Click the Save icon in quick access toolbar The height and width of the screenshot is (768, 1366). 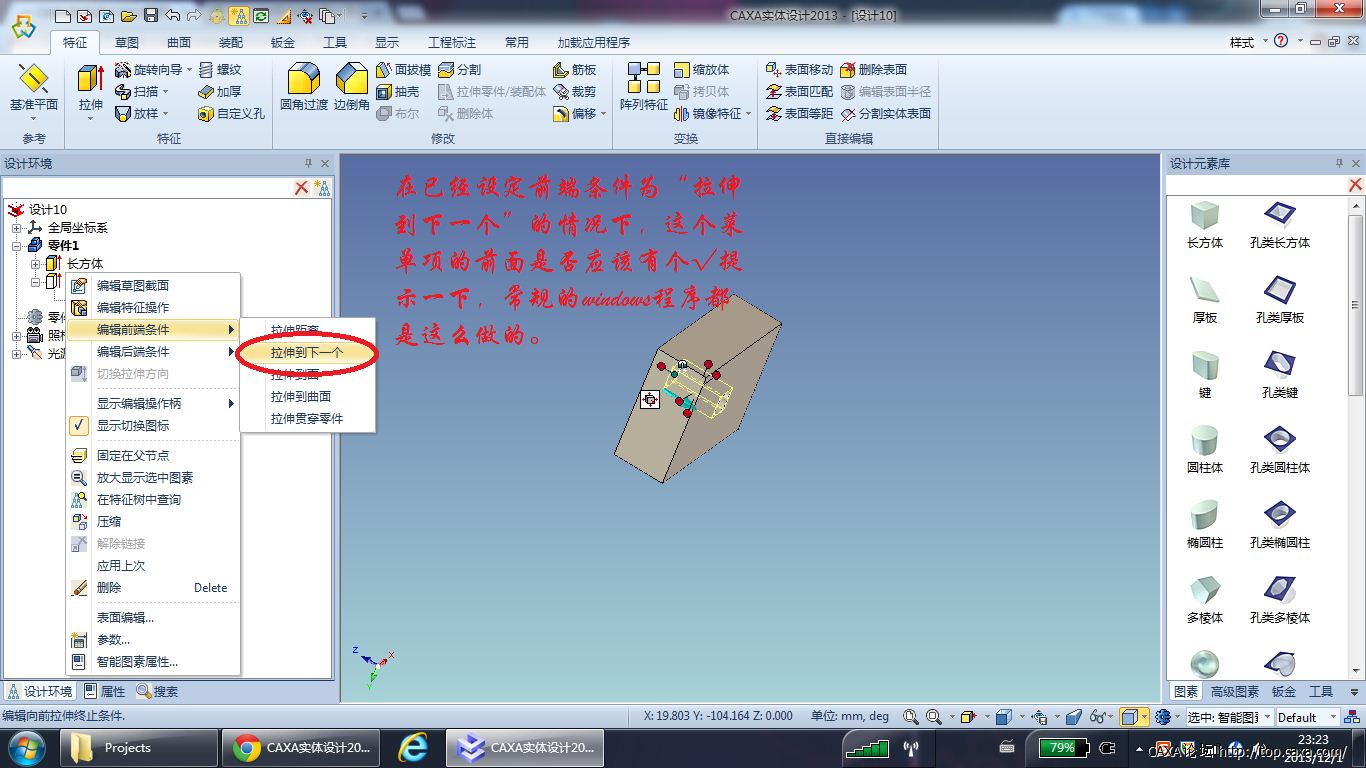[x=151, y=16]
